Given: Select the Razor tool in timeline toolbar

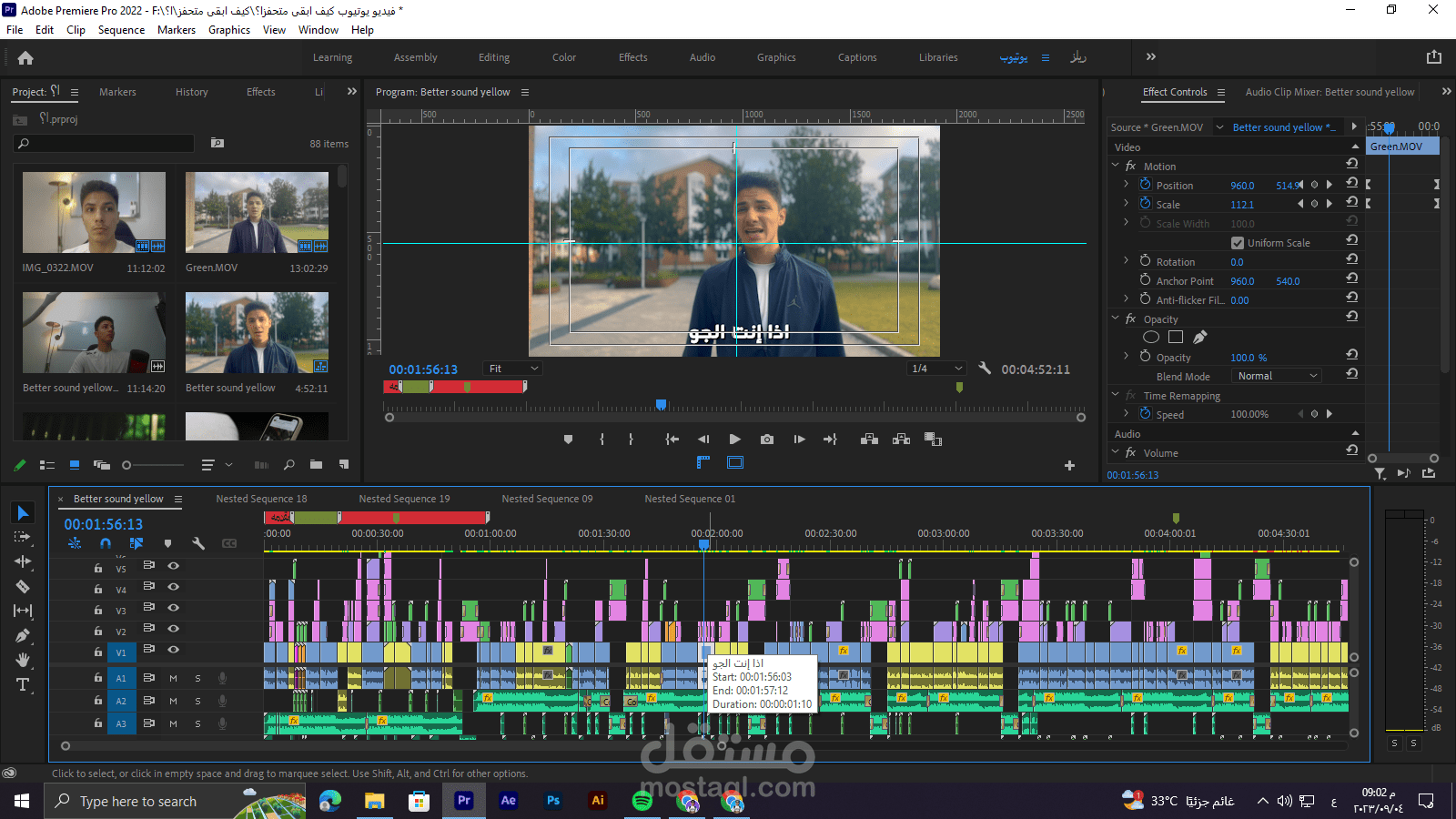Looking at the screenshot, I should [23, 587].
